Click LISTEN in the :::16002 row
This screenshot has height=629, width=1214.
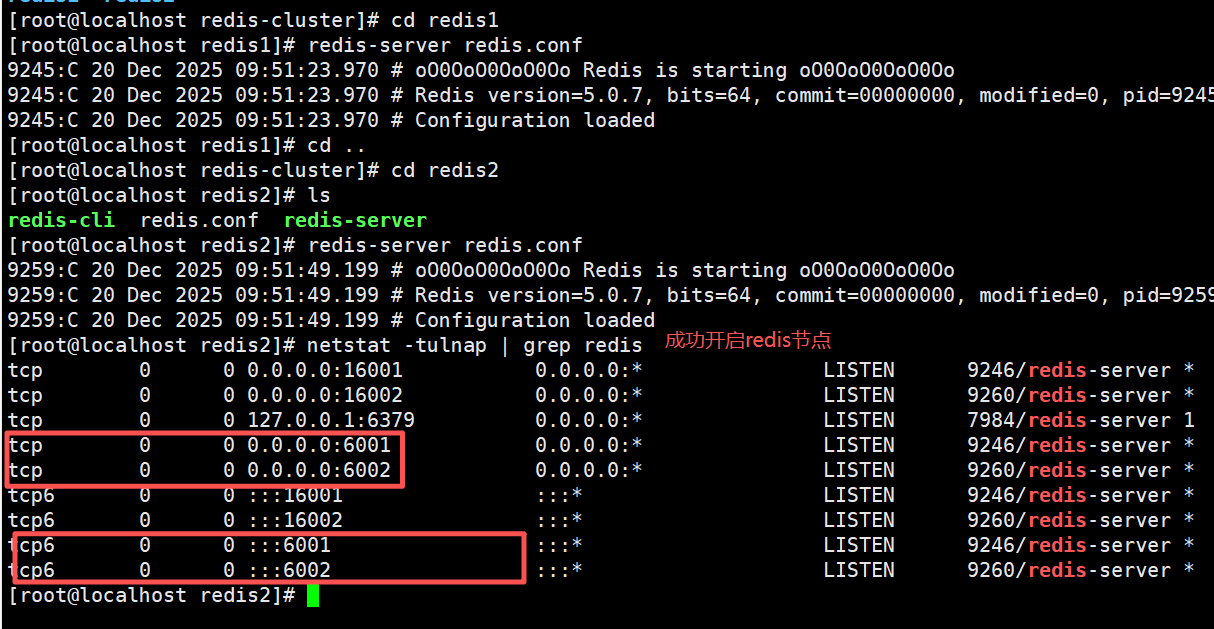[x=859, y=520]
